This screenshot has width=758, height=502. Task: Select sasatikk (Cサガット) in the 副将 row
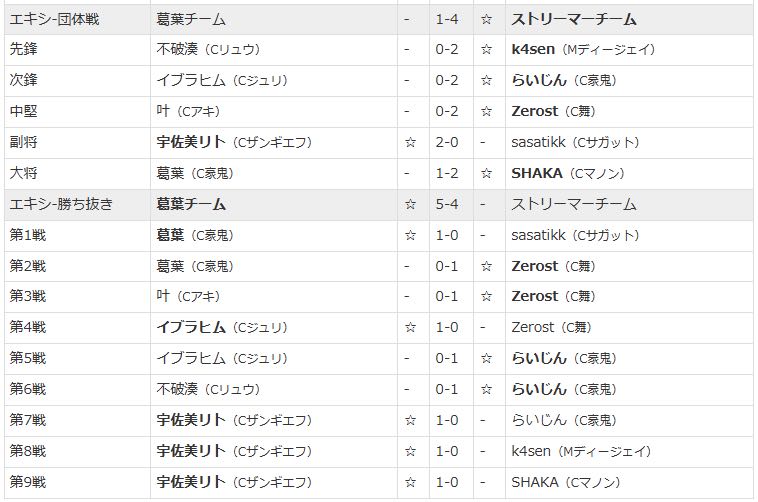(x=575, y=142)
